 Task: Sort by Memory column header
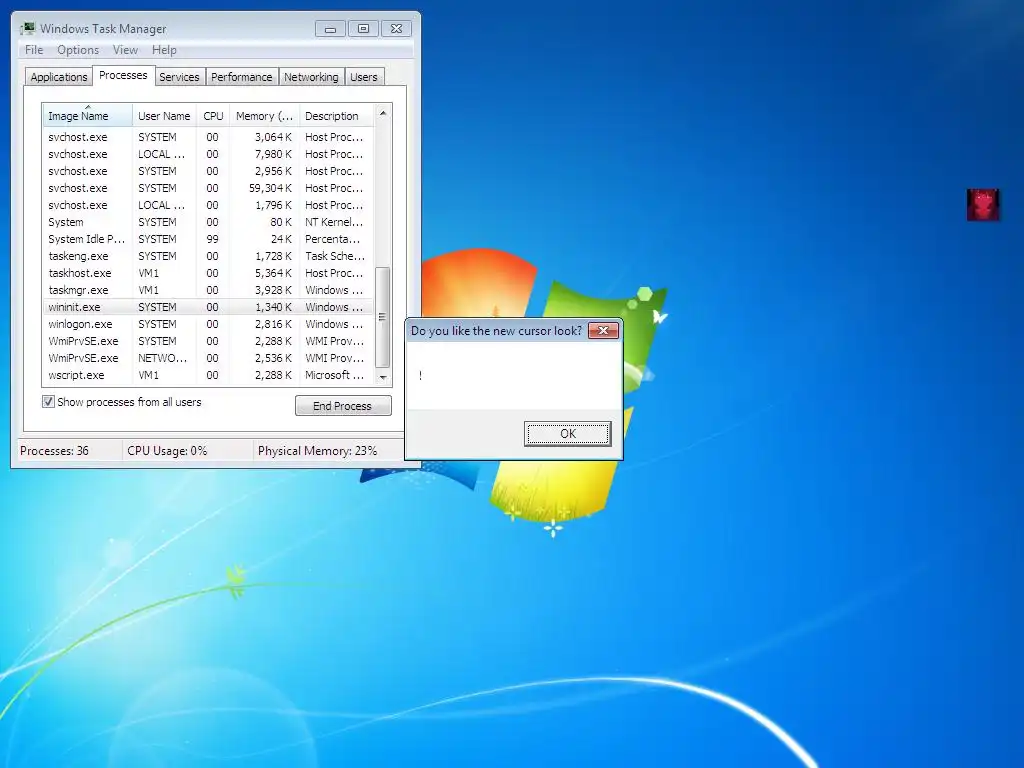(x=264, y=116)
